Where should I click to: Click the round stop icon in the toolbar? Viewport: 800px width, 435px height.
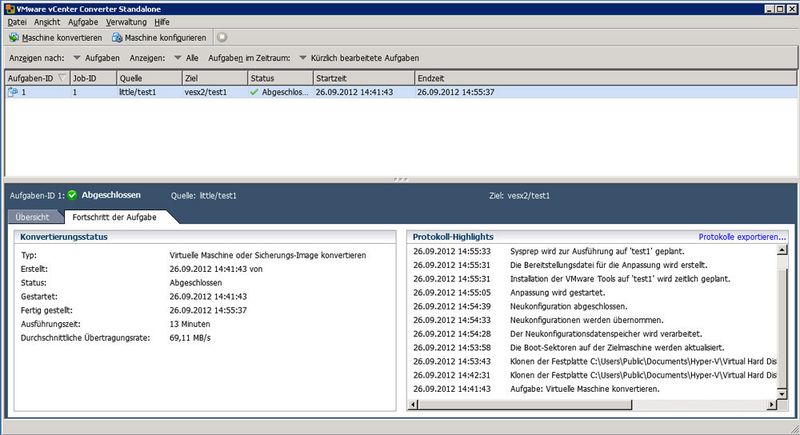tap(222, 37)
